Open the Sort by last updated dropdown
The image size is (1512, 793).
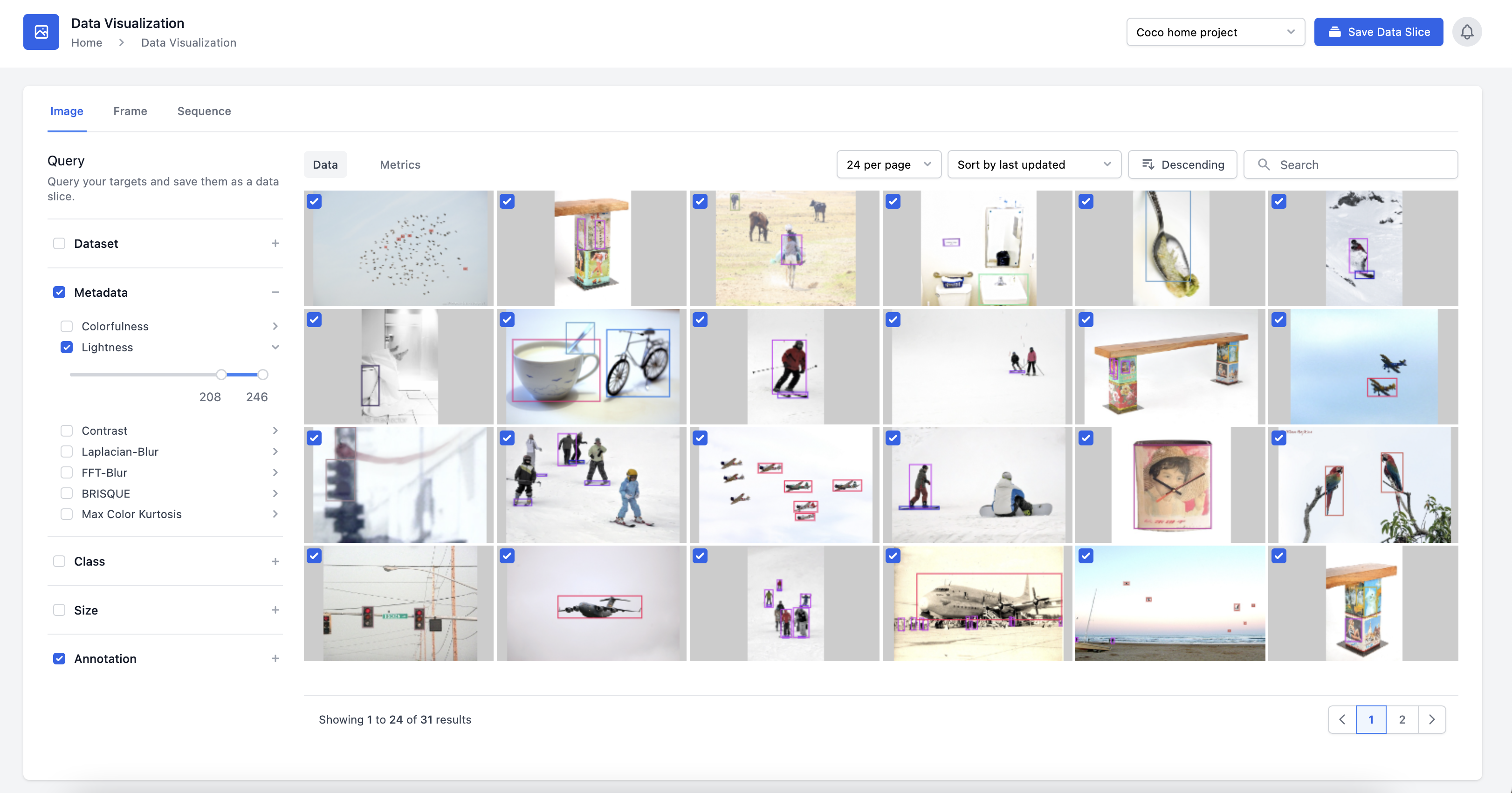coord(1034,165)
